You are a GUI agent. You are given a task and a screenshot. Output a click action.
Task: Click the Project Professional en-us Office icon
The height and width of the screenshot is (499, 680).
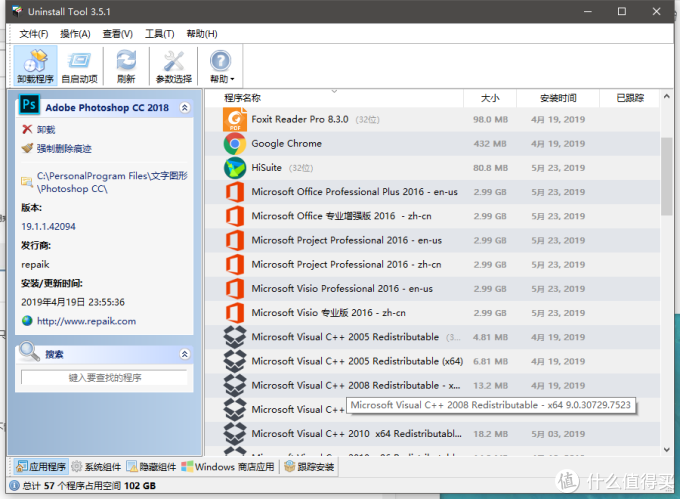point(235,240)
